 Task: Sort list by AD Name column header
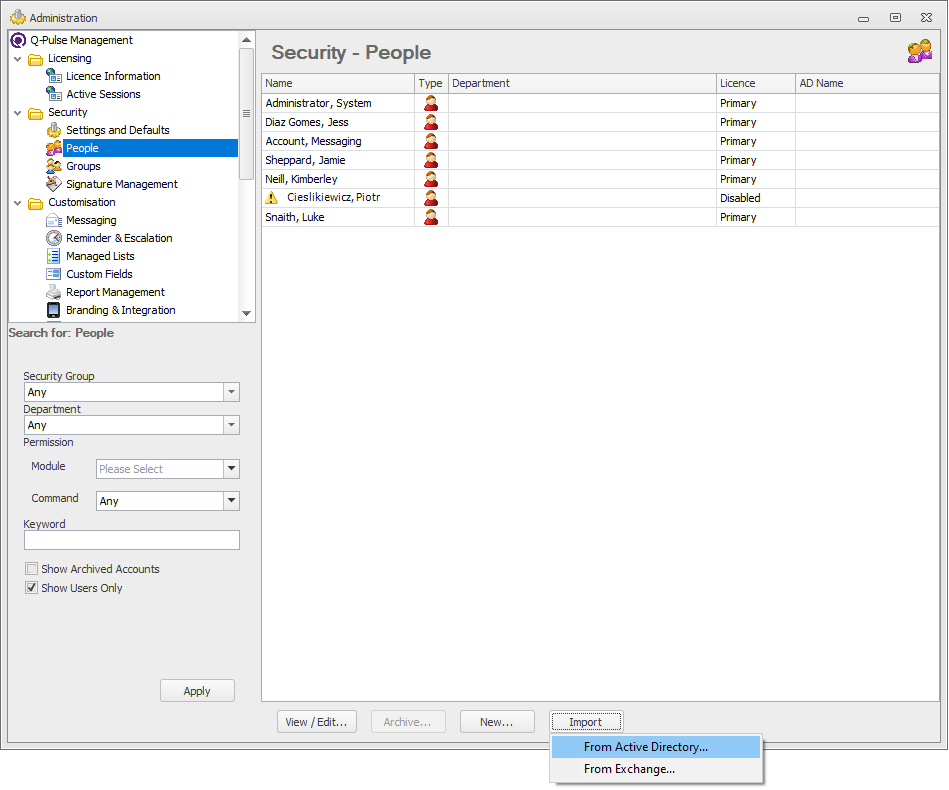867,84
